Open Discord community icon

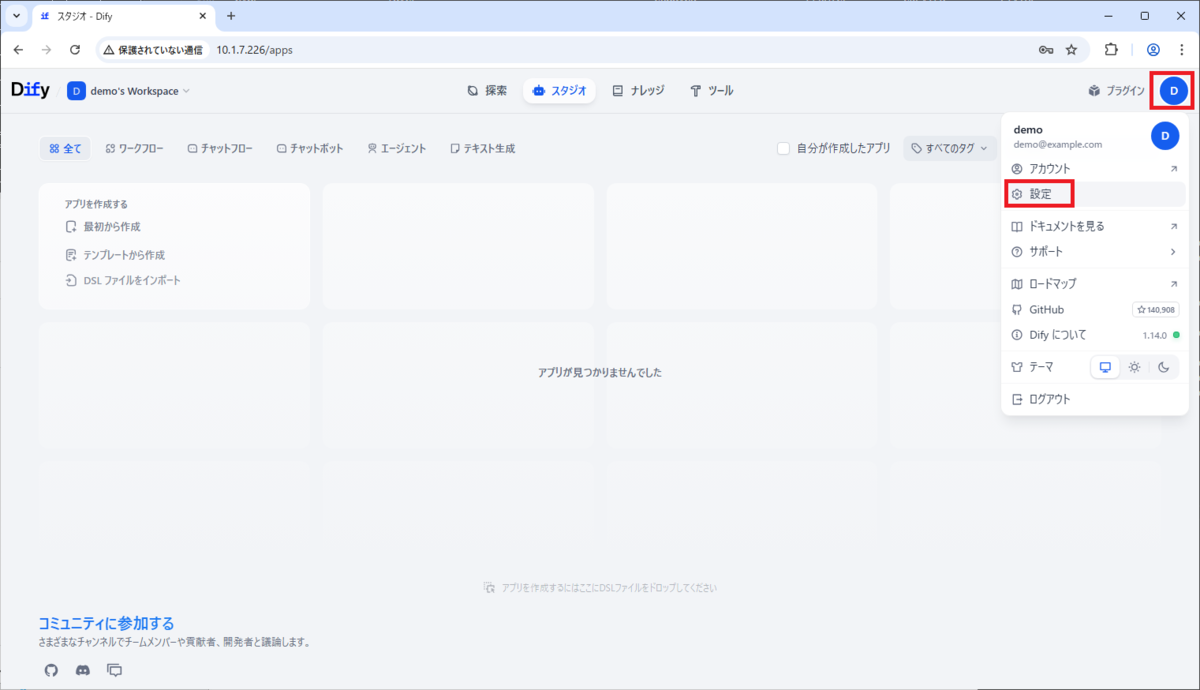[83, 670]
